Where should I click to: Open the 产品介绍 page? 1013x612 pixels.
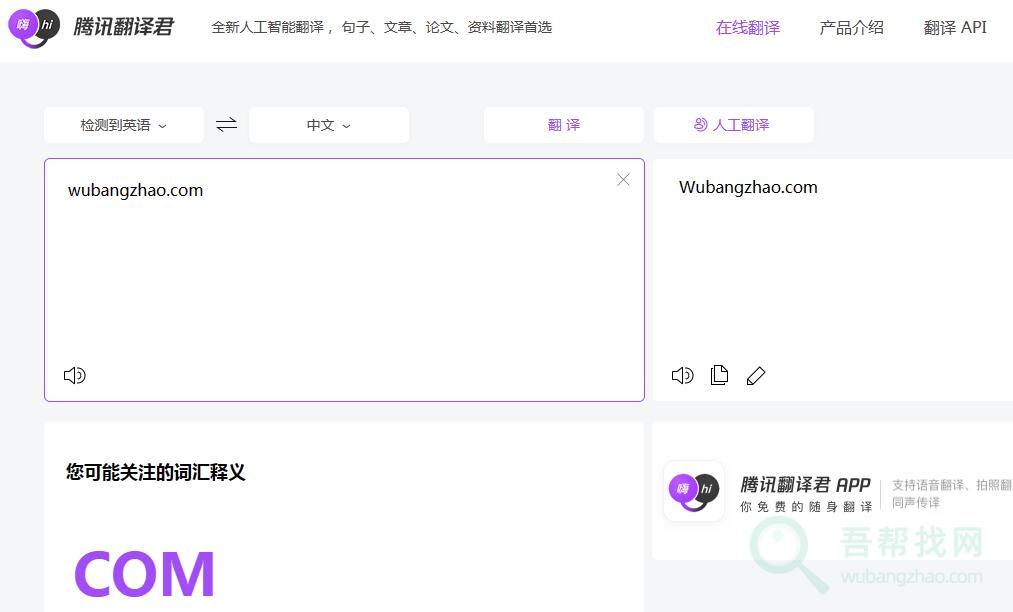click(851, 28)
